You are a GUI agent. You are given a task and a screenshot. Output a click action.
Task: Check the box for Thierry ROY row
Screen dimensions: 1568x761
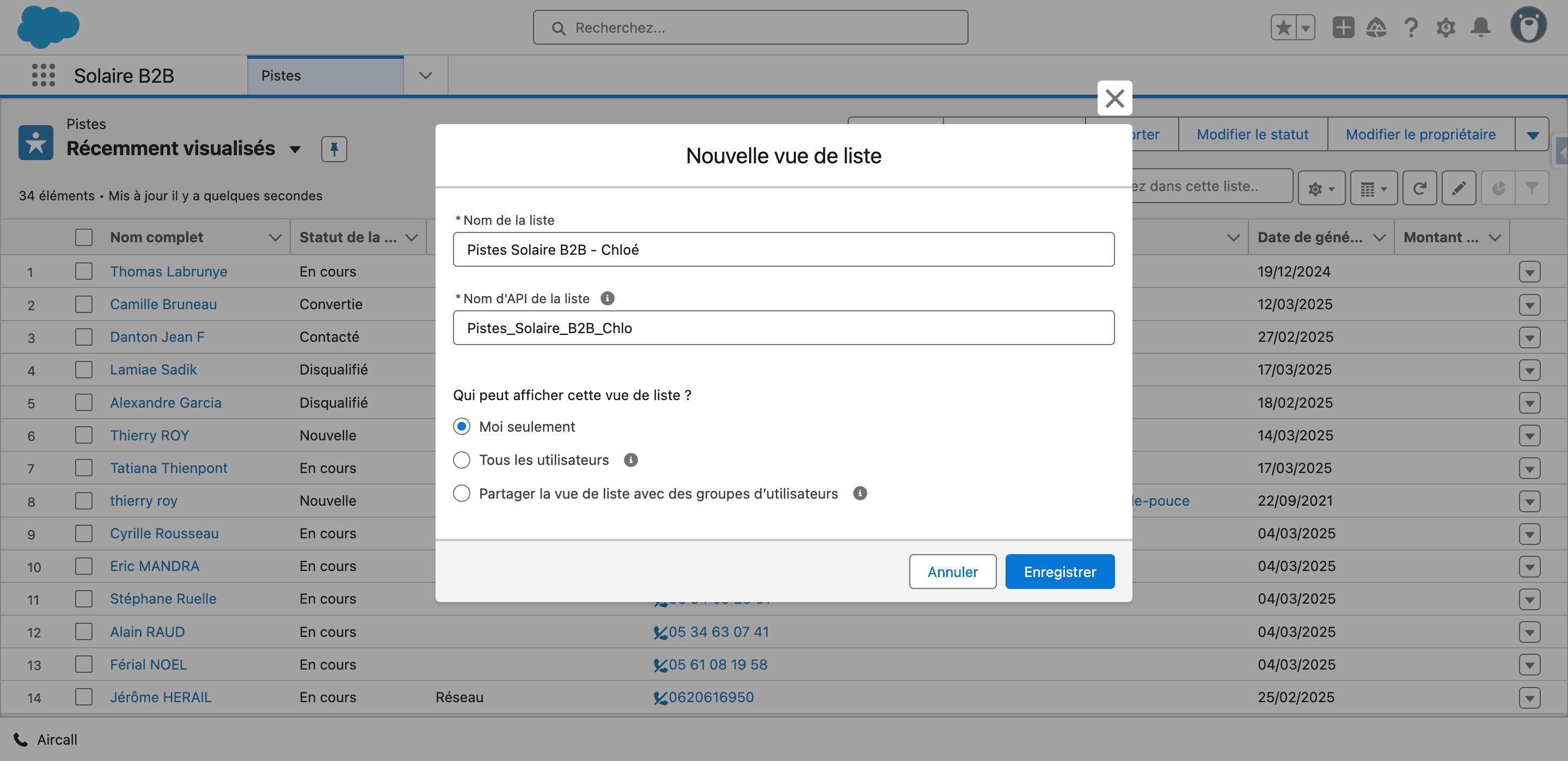click(84, 435)
